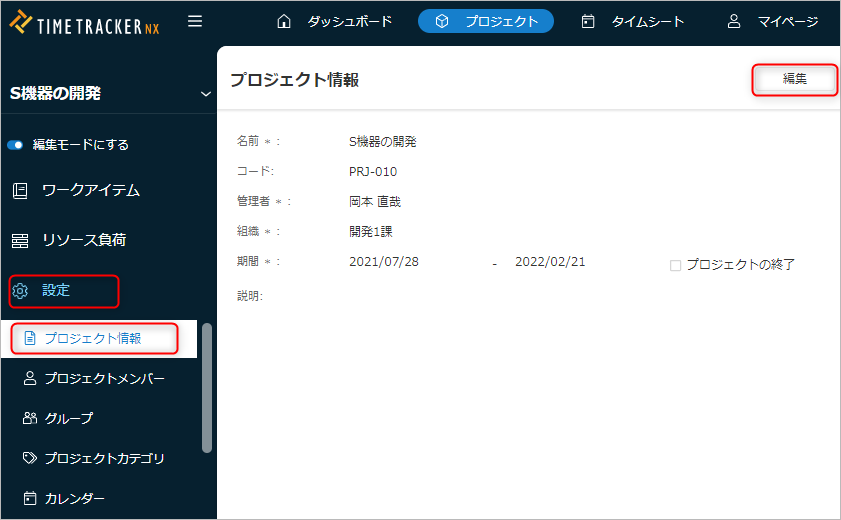Switch to the タイムシート tab
This screenshot has height=520, width=841.
click(x=633, y=21)
